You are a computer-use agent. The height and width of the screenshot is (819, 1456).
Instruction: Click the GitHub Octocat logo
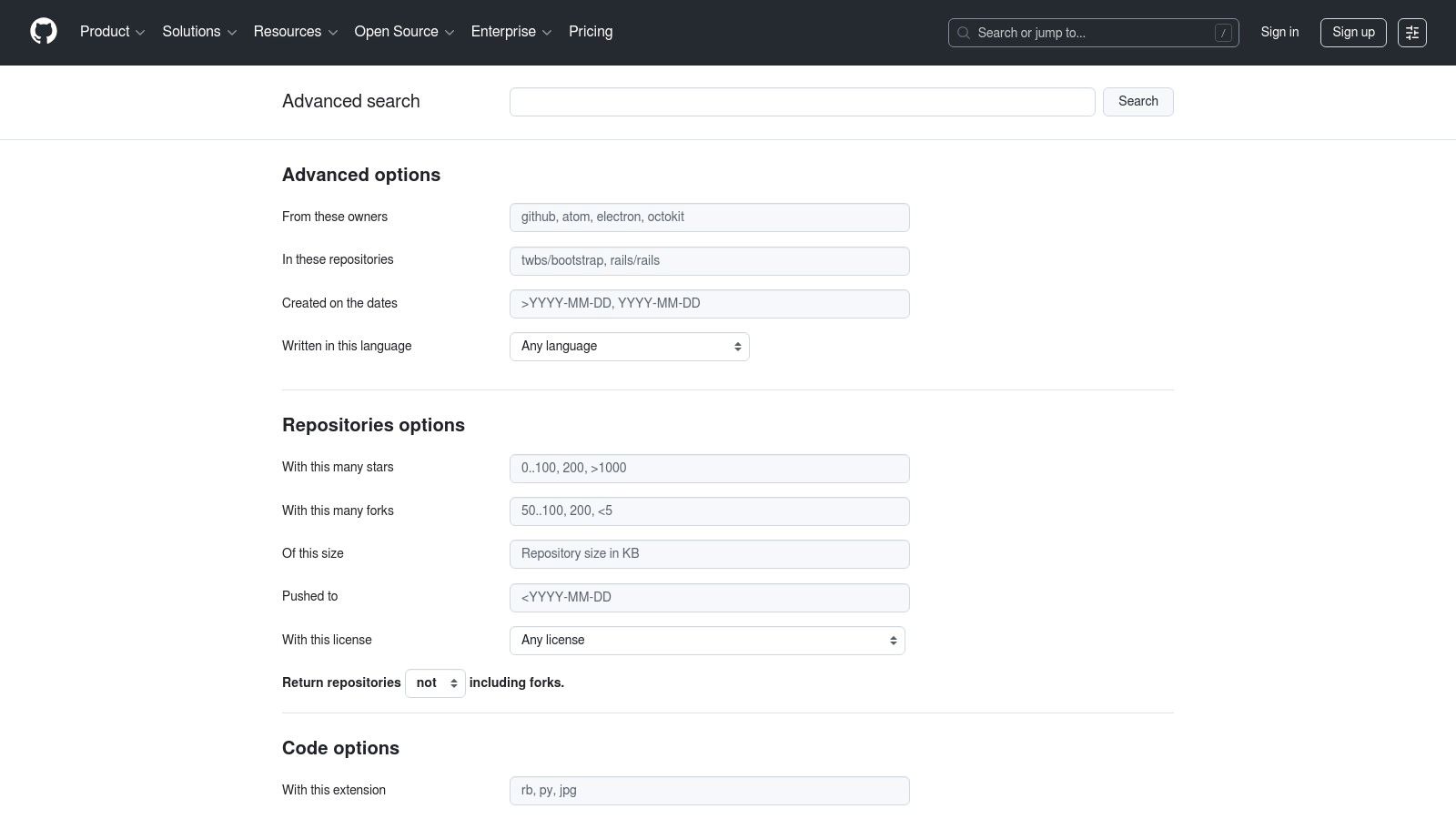(x=44, y=32)
